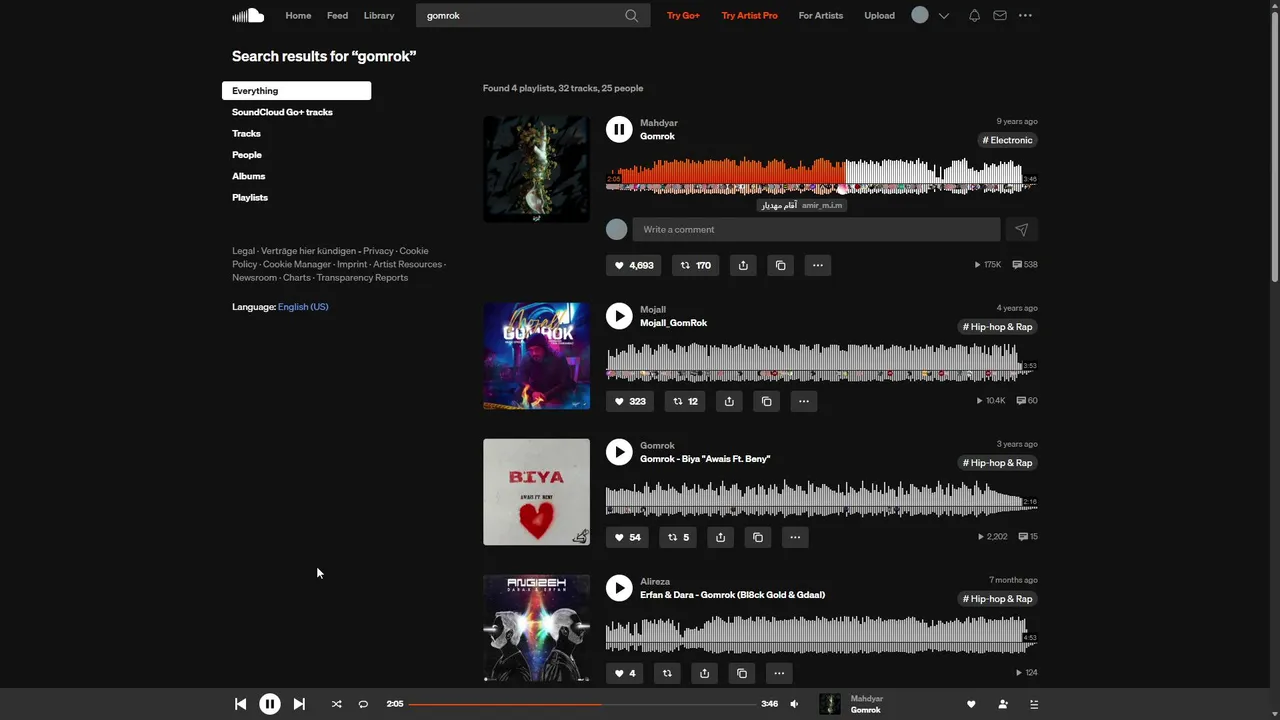Open the SoundCloud logo home link
1280x720 pixels.
pos(248,15)
